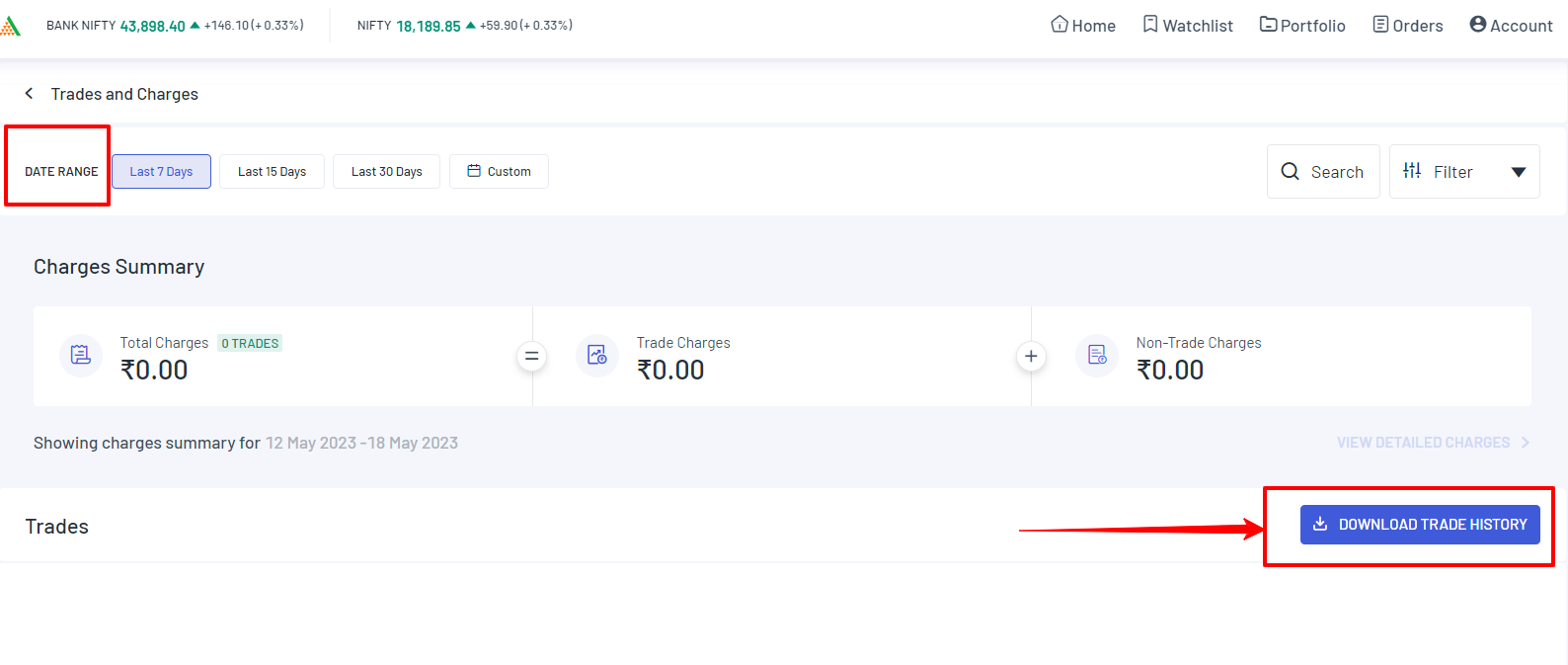The width and height of the screenshot is (1568, 665).
Task: Open the Portfolio menu item
Action: (1302, 26)
